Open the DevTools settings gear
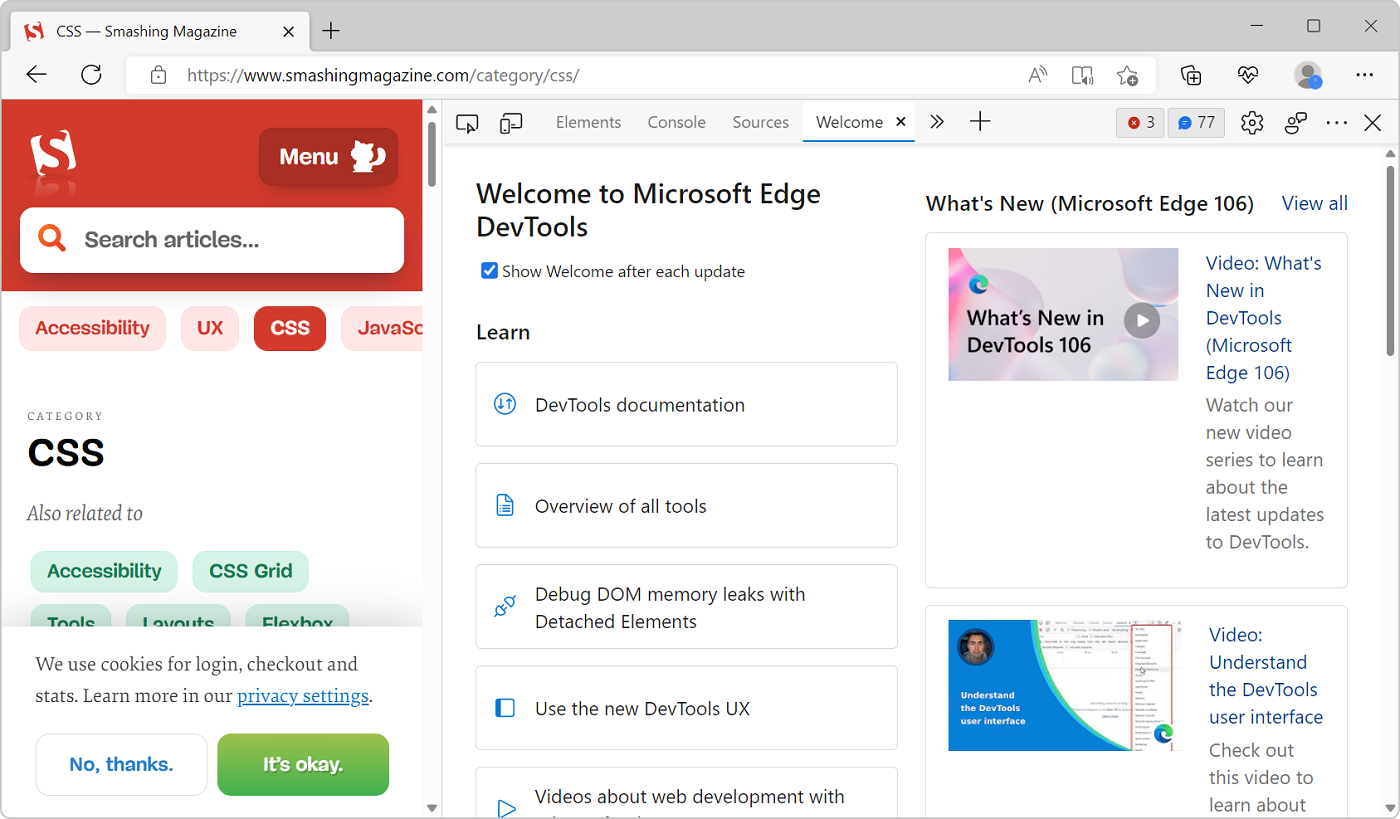Screen dimensions: 1400x819 click(1251, 122)
